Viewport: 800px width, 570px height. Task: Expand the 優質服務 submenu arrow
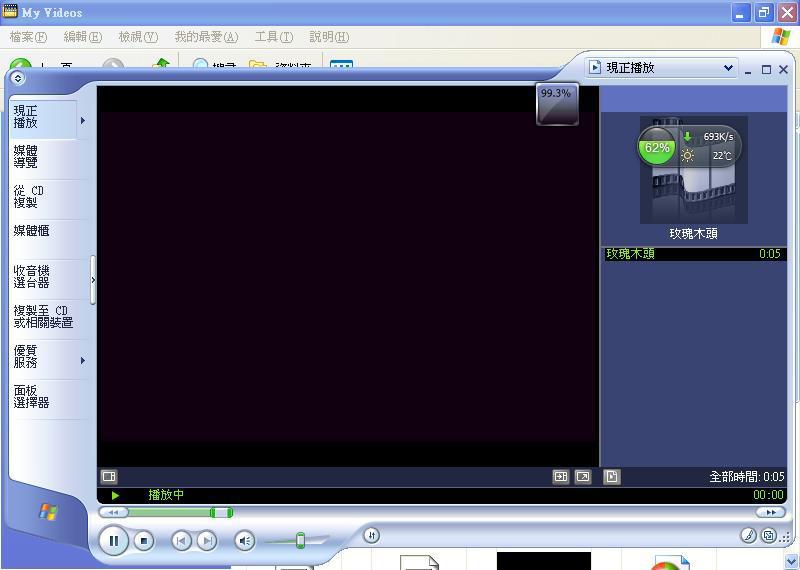tap(82, 360)
